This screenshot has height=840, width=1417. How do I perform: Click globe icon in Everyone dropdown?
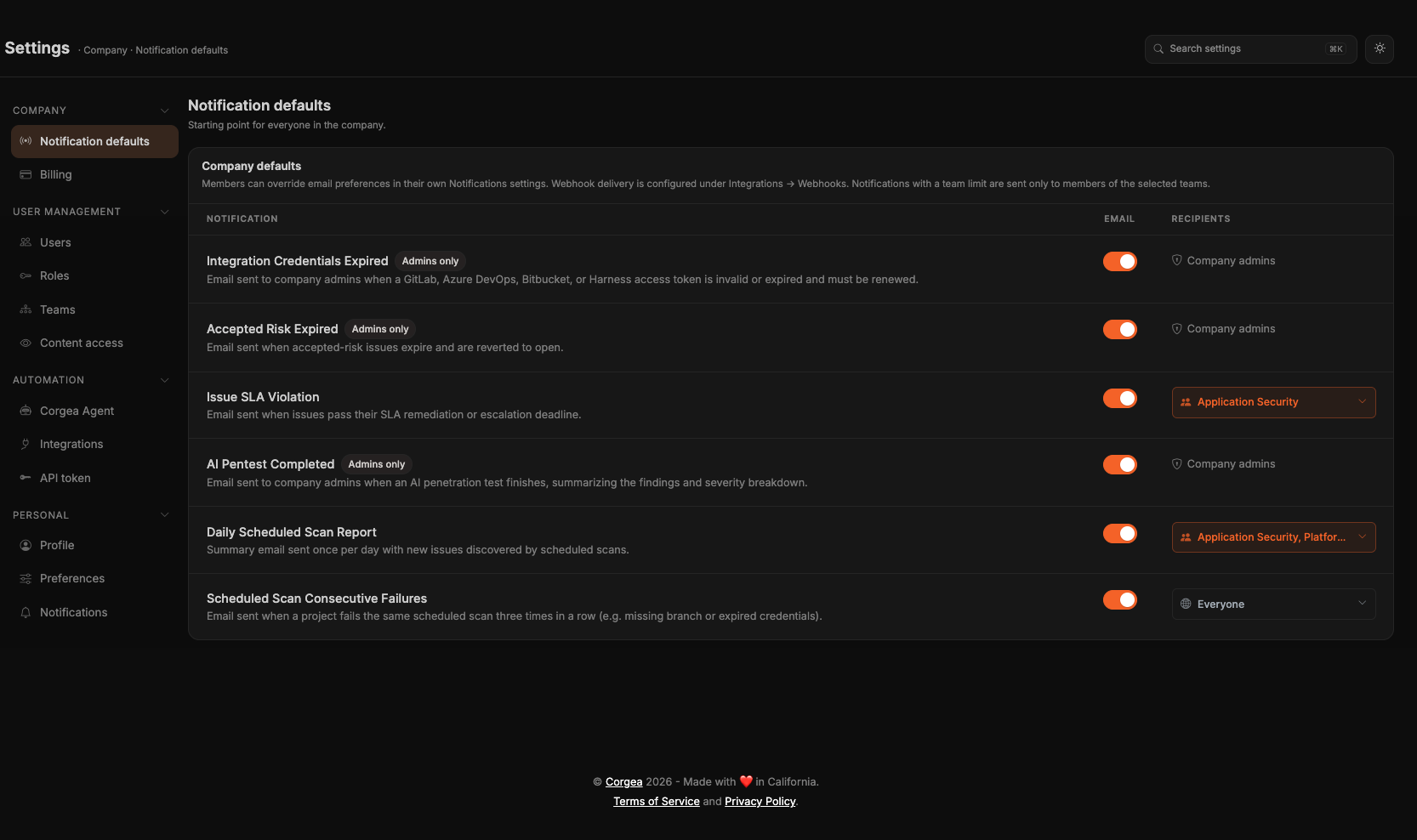pyautogui.click(x=1186, y=604)
